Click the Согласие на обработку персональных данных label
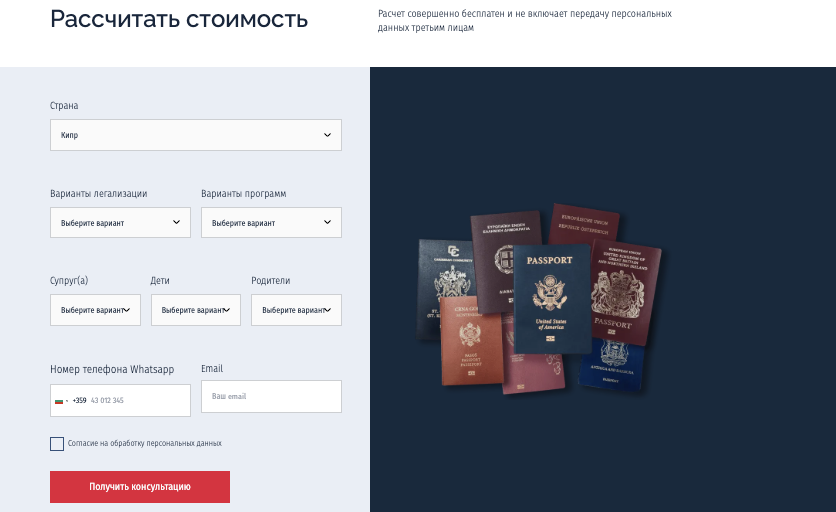 coord(144,443)
